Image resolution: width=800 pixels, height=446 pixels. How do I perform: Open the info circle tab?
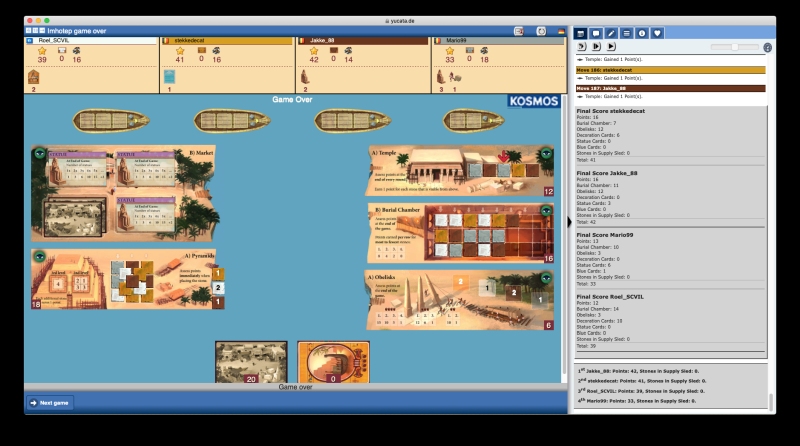click(x=642, y=33)
